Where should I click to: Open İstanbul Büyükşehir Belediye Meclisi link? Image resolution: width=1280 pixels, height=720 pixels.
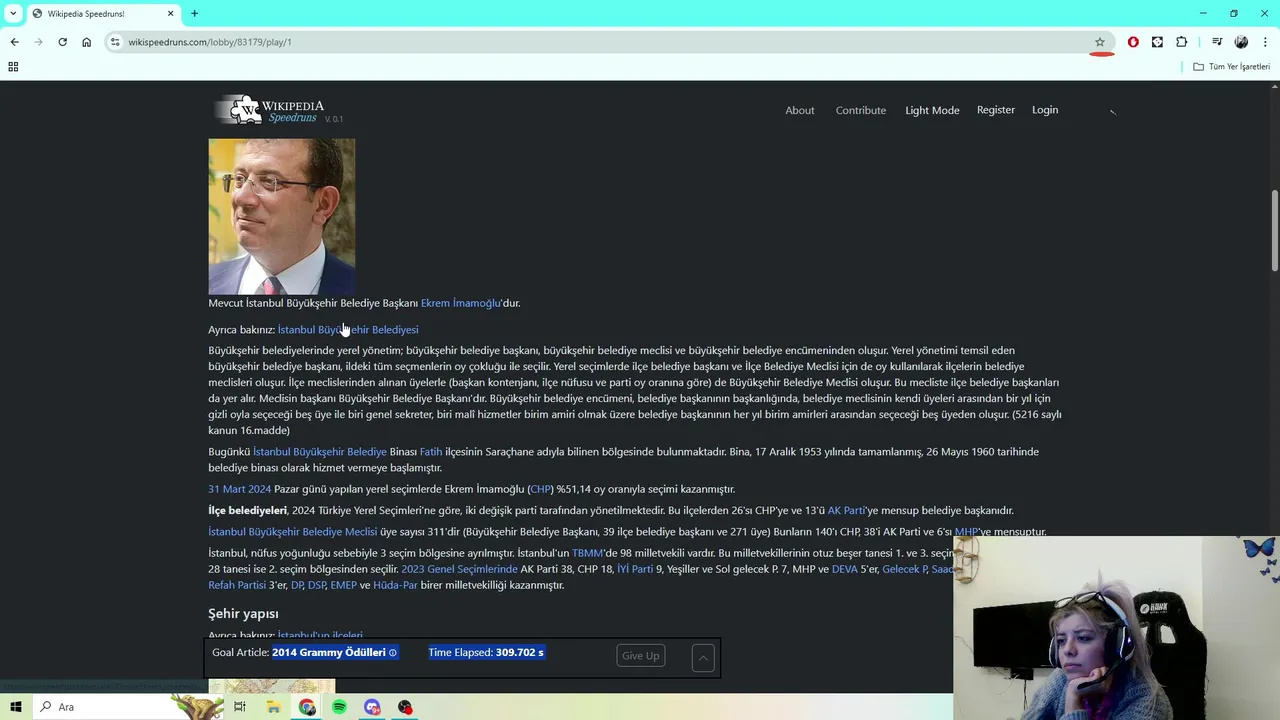(293, 532)
